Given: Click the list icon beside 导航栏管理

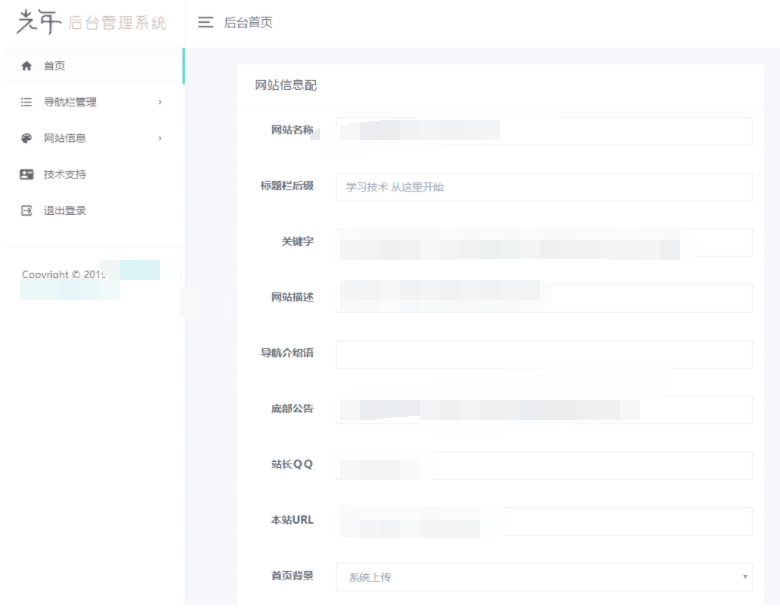Looking at the screenshot, I should coord(27,102).
